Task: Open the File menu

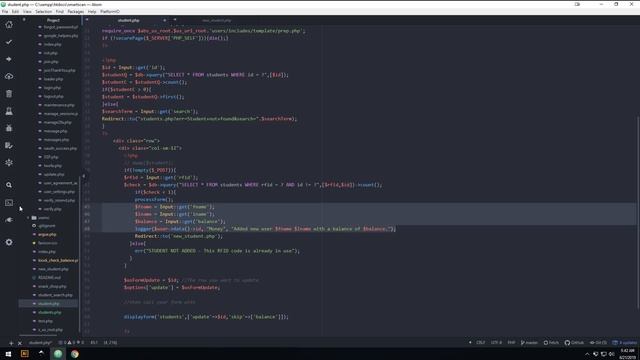Action: coord(5,11)
